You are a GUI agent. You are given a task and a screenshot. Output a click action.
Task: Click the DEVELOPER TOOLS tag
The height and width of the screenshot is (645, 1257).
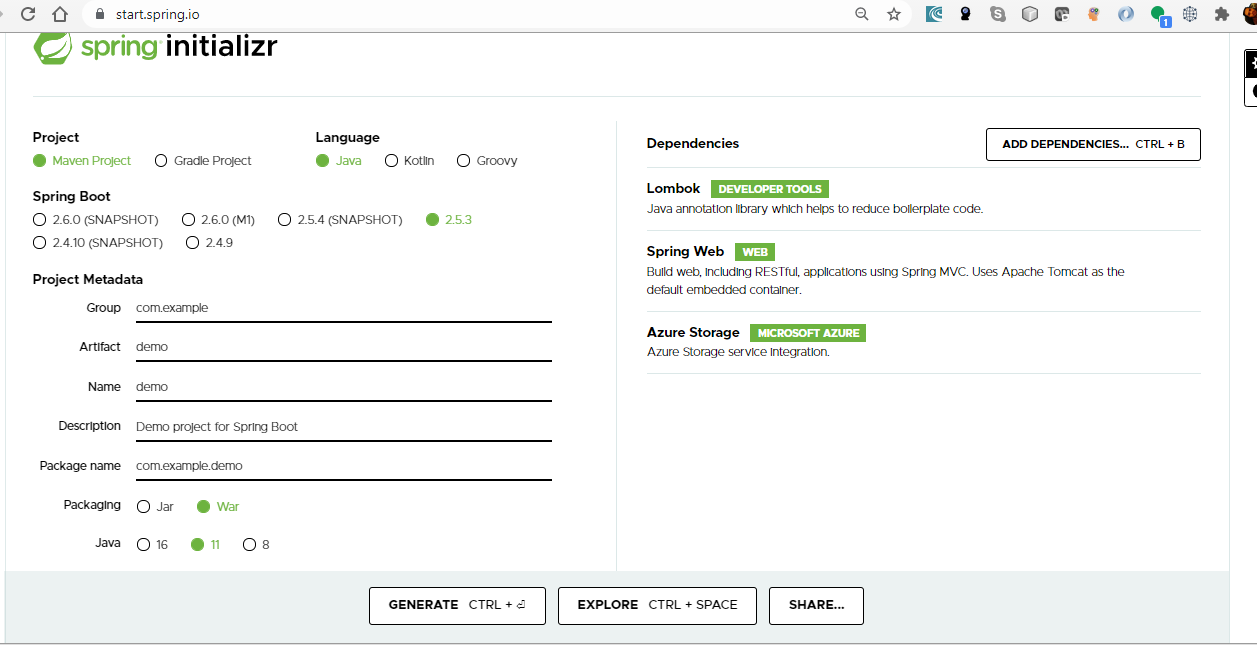click(770, 189)
